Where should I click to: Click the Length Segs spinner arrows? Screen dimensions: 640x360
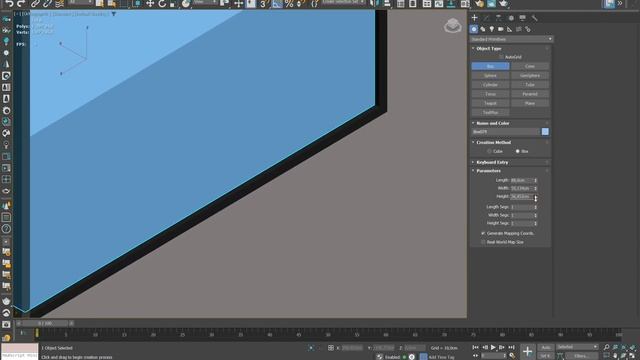click(536, 207)
